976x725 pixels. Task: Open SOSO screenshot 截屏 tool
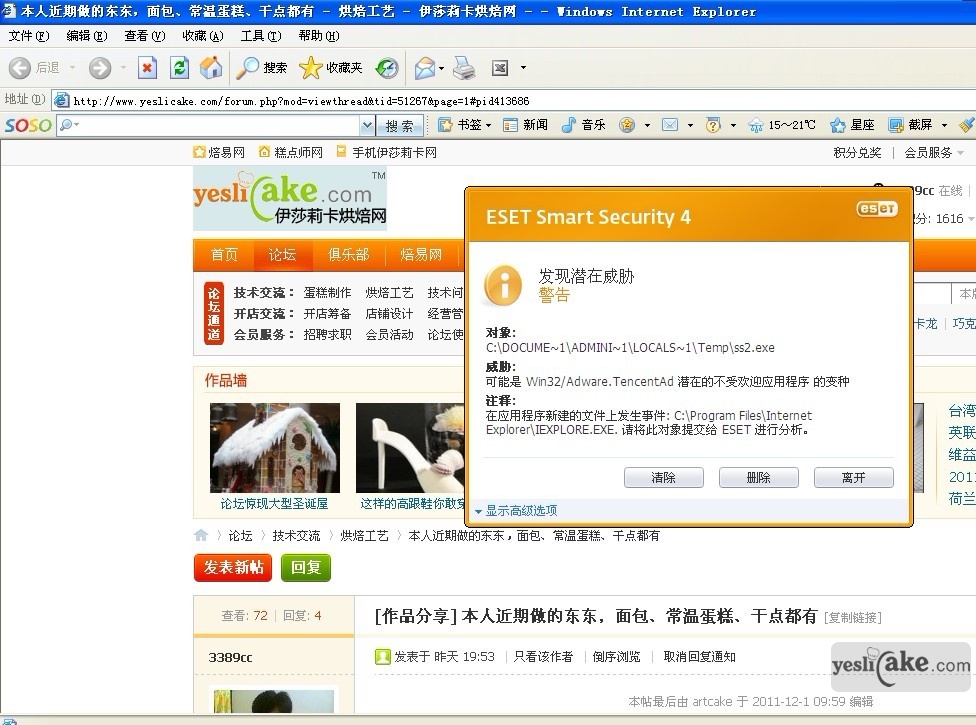(x=910, y=125)
